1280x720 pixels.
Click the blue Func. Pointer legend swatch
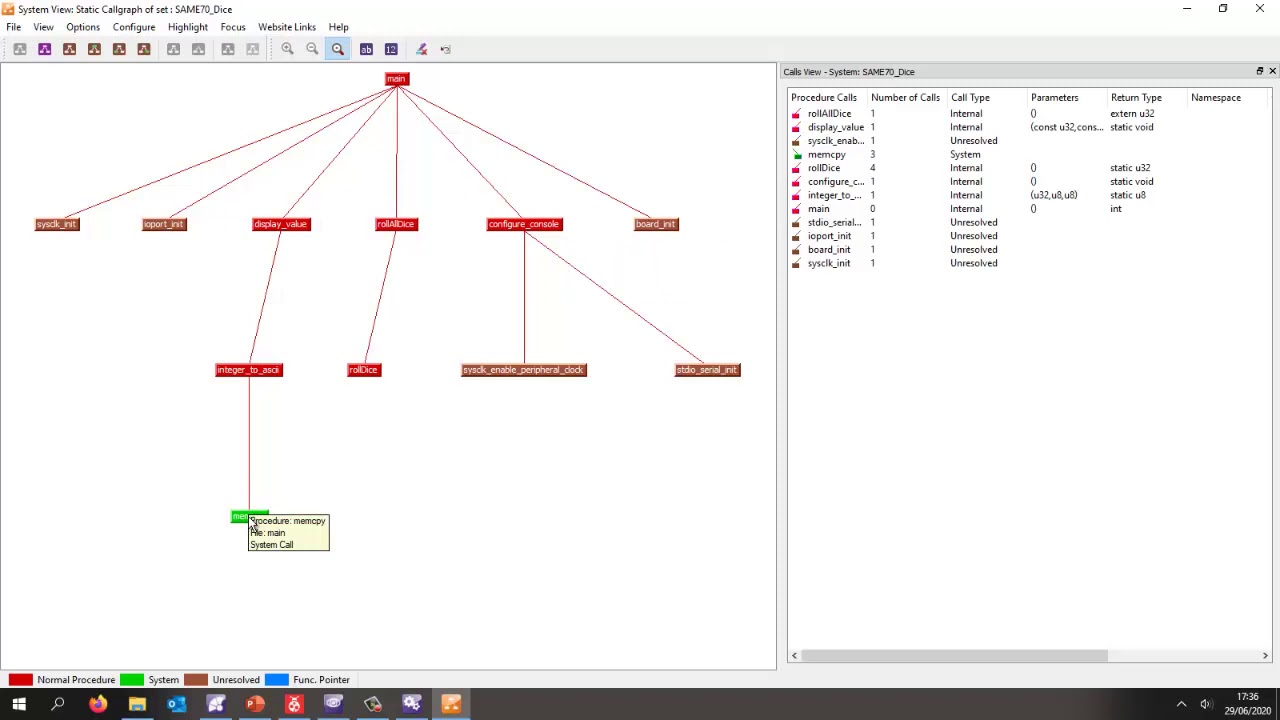click(276, 680)
